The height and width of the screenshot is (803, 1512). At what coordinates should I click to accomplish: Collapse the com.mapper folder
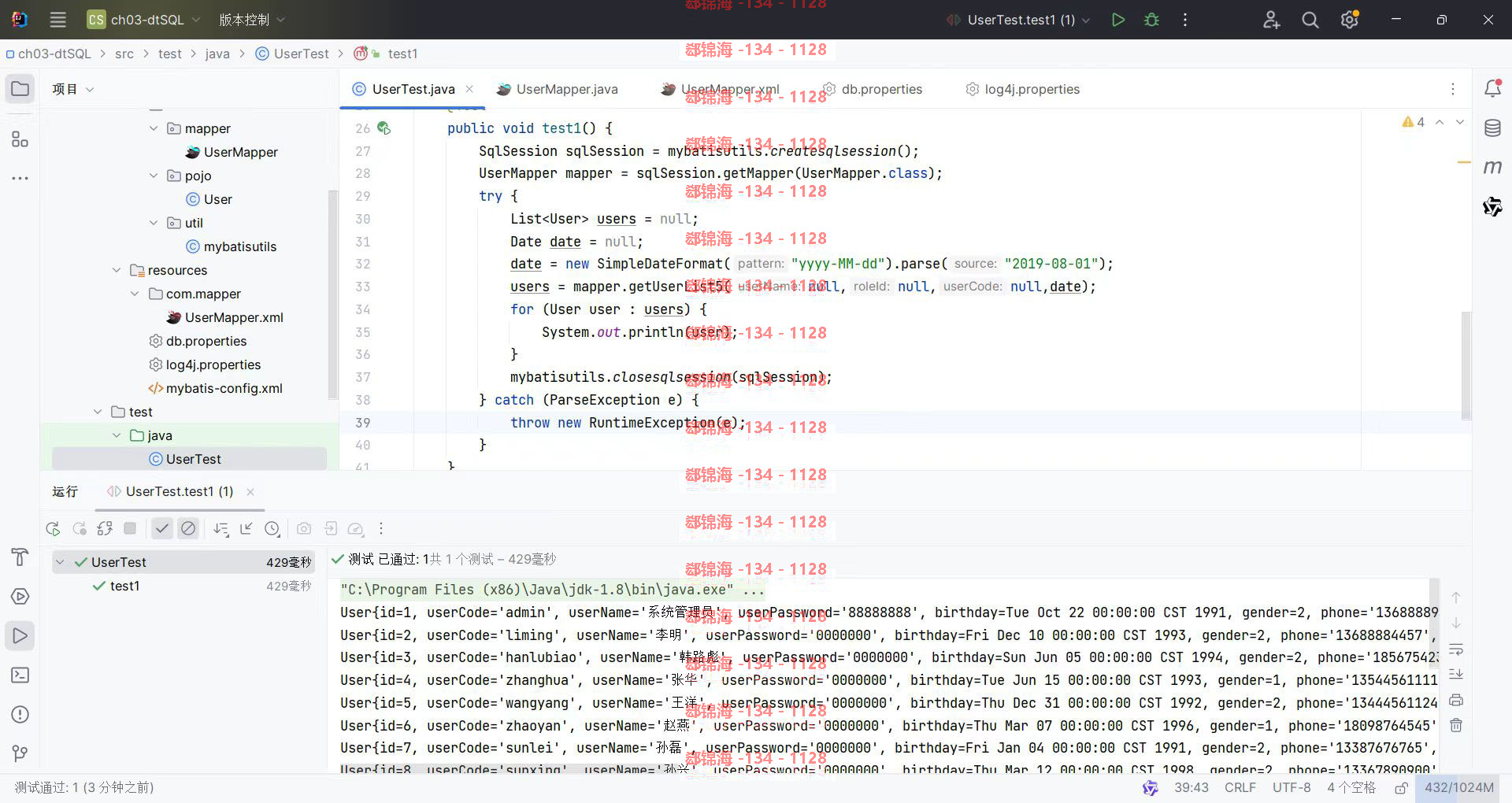coord(135,294)
